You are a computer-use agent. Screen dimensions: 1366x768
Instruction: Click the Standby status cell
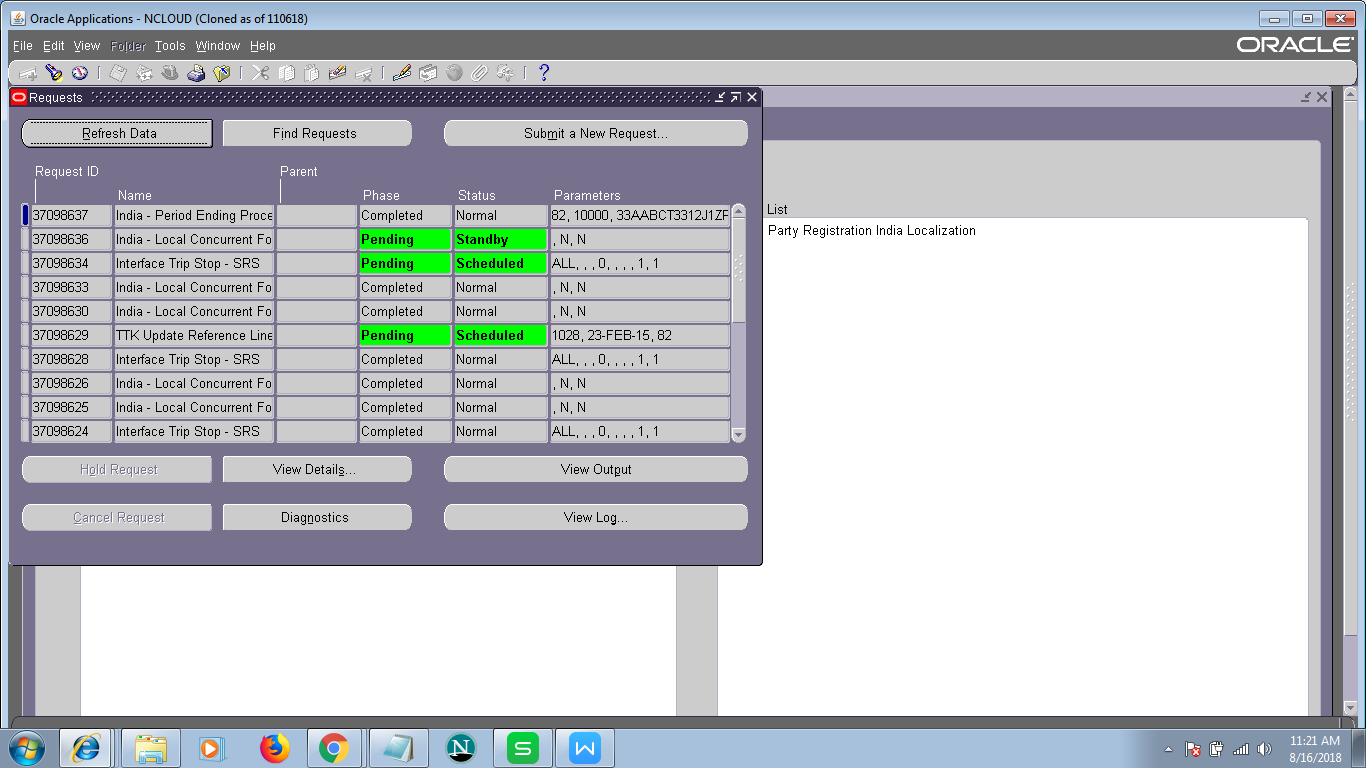(501, 239)
